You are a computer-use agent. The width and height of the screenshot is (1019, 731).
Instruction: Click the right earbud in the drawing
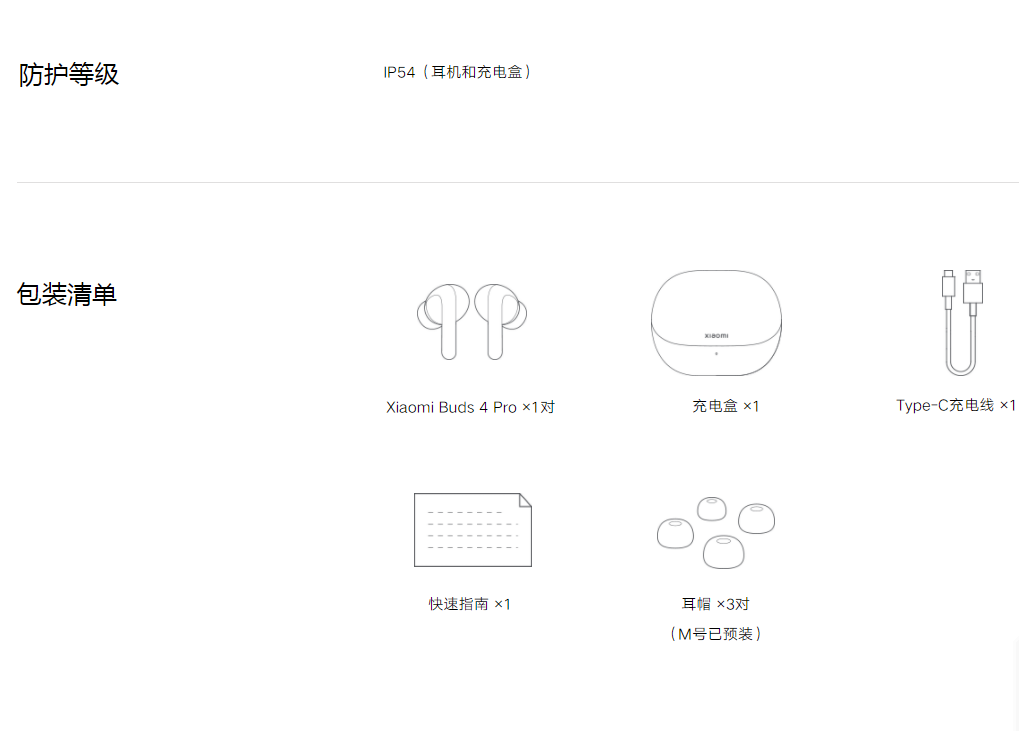pos(499,320)
